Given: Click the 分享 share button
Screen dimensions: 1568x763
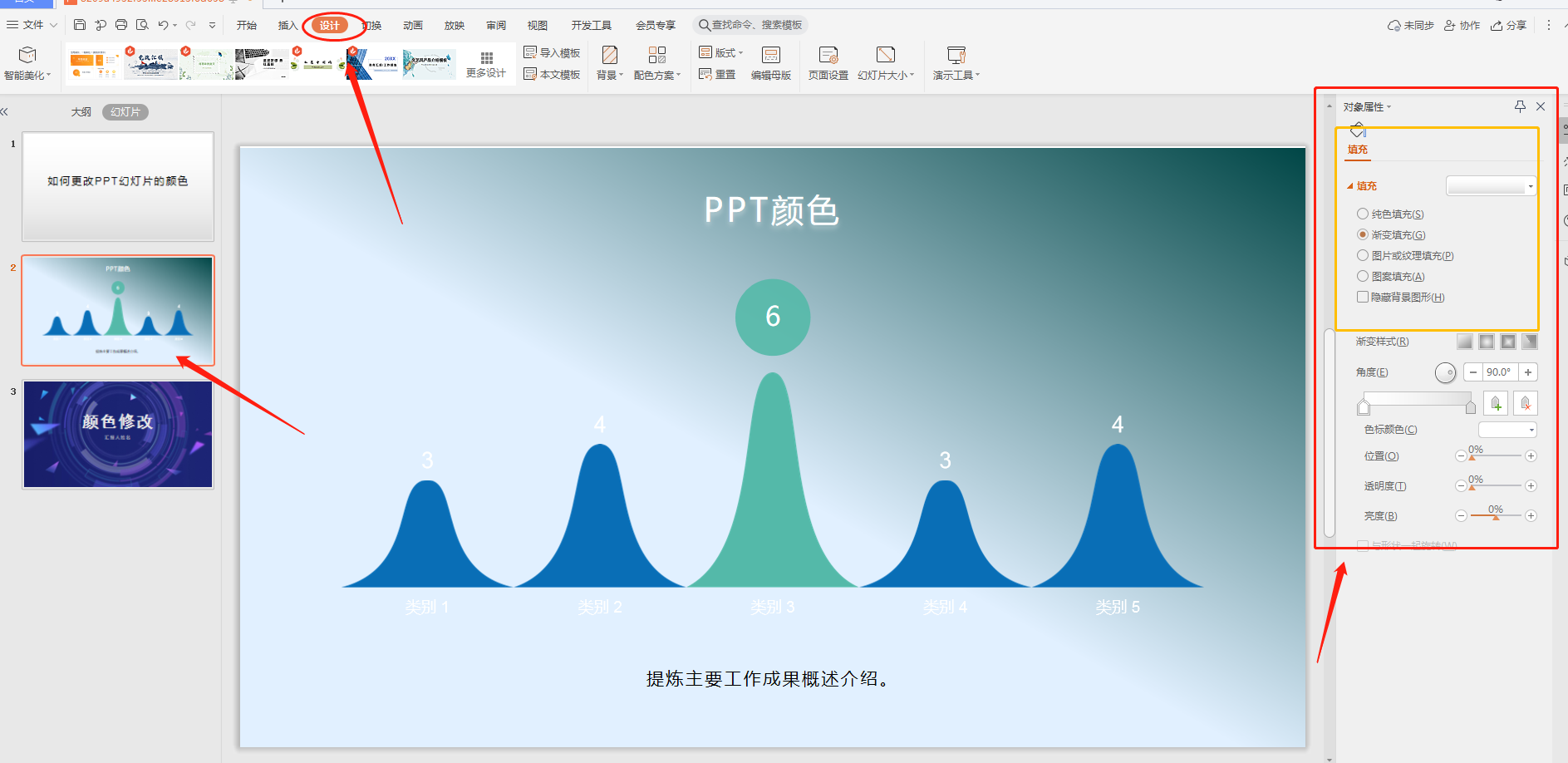Looking at the screenshot, I should (1509, 26).
